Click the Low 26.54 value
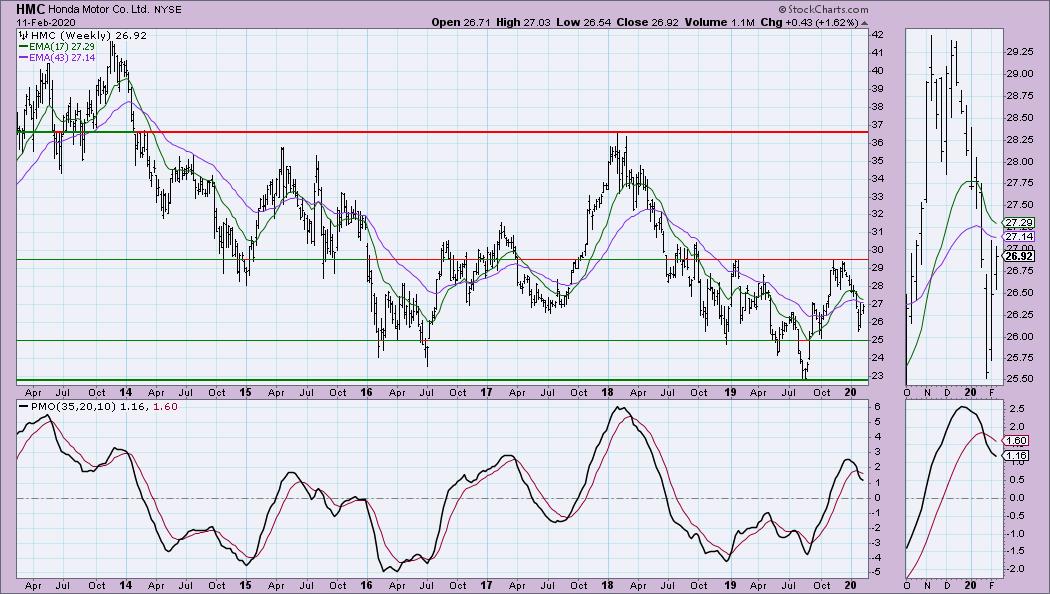The image size is (1050, 594). point(583,22)
